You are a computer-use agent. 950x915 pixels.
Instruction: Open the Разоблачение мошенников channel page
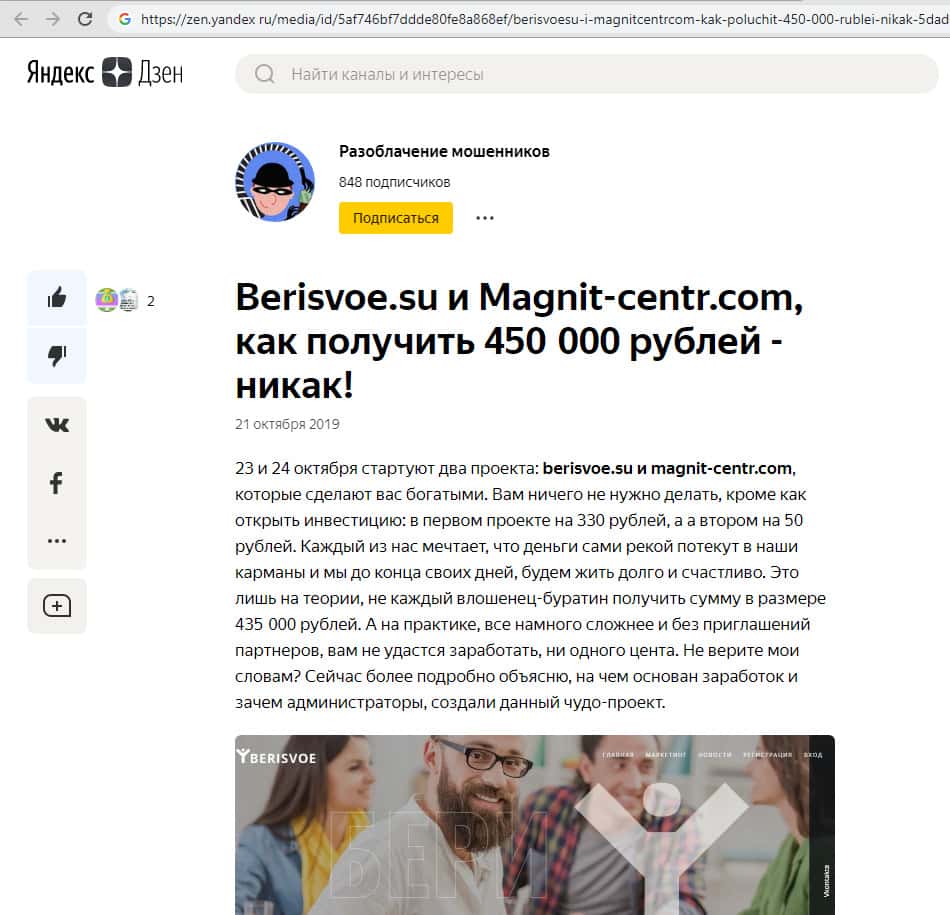tap(444, 151)
